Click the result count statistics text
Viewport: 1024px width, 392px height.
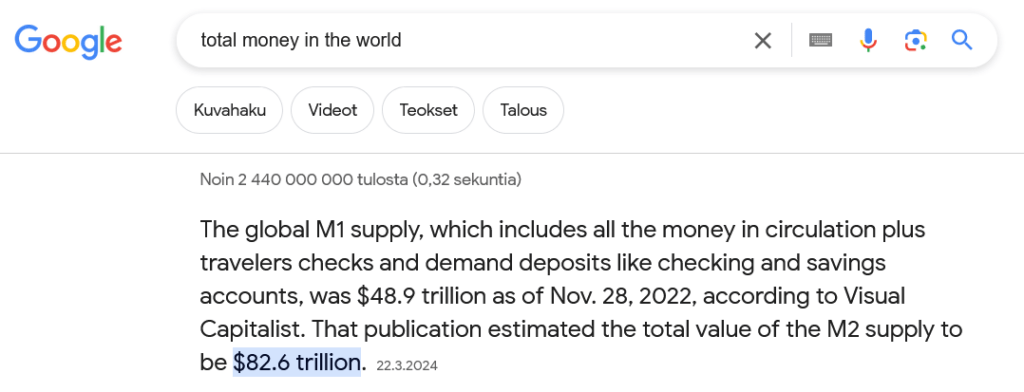click(360, 179)
